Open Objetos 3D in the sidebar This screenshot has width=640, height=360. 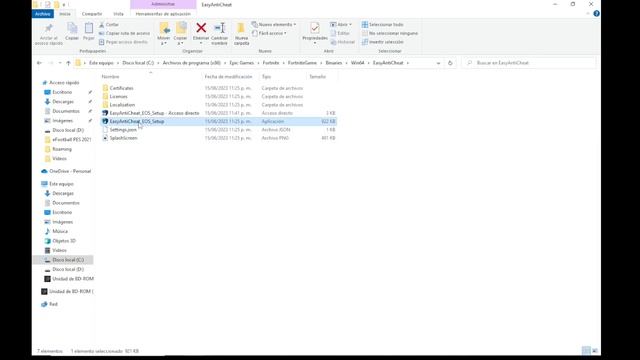[x=64, y=241]
